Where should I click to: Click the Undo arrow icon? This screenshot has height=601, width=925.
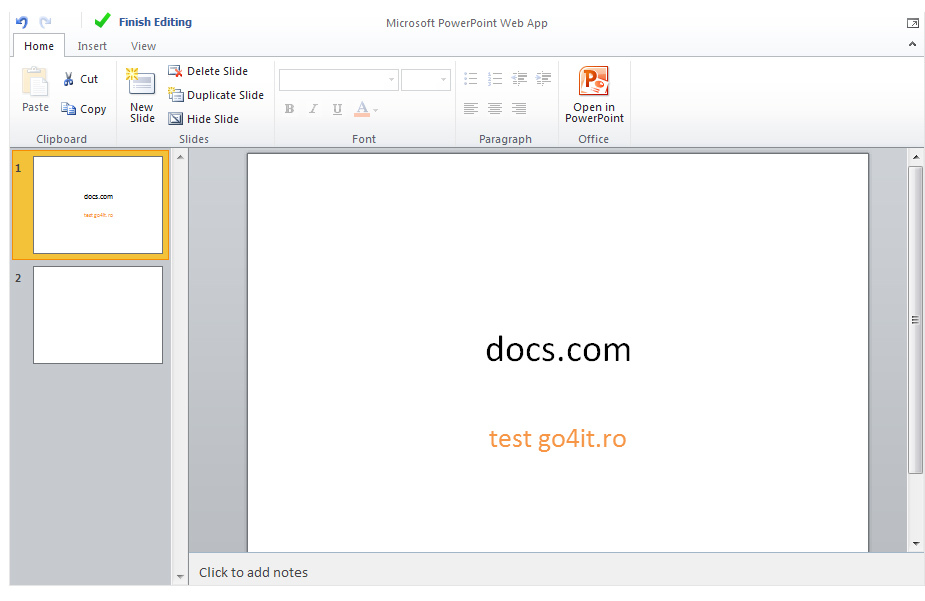point(22,22)
